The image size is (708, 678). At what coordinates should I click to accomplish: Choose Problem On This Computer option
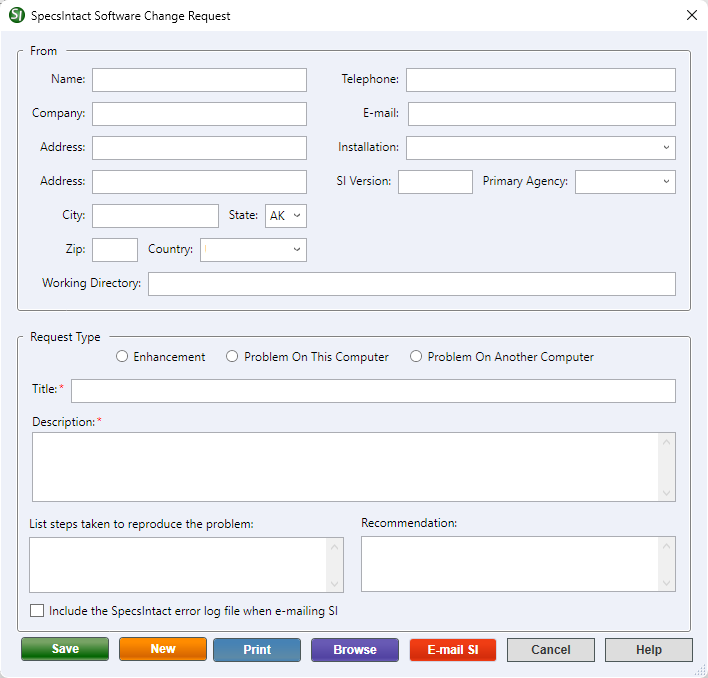[x=232, y=357]
